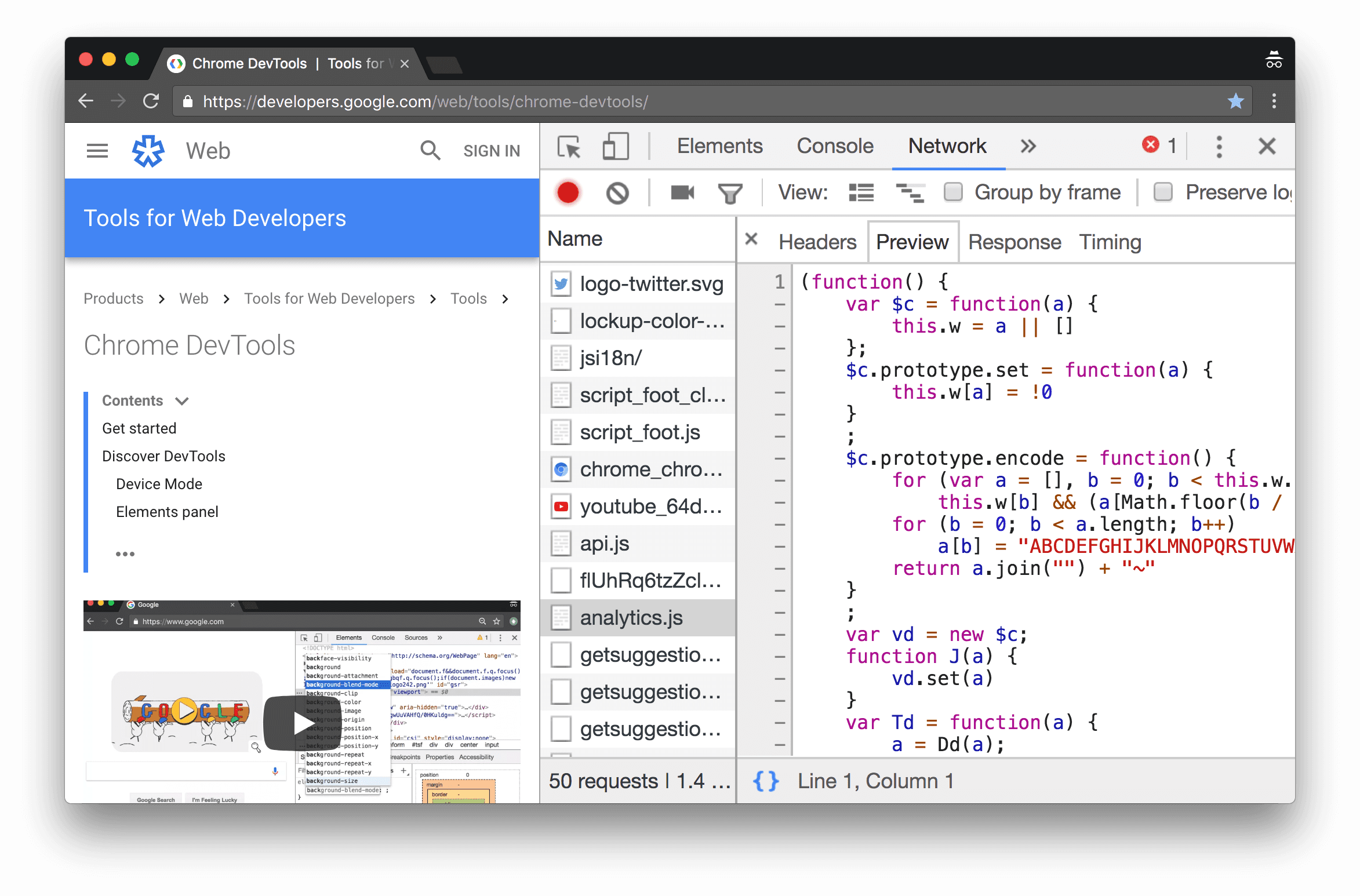Click the record network traffic button
The height and width of the screenshot is (896, 1360).
click(x=567, y=193)
